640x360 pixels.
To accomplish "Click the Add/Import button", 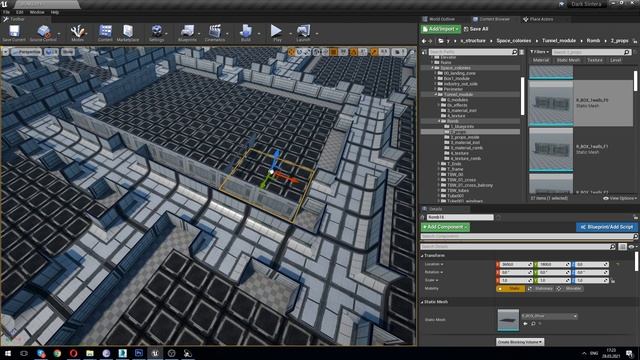I will tap(441, 29).
